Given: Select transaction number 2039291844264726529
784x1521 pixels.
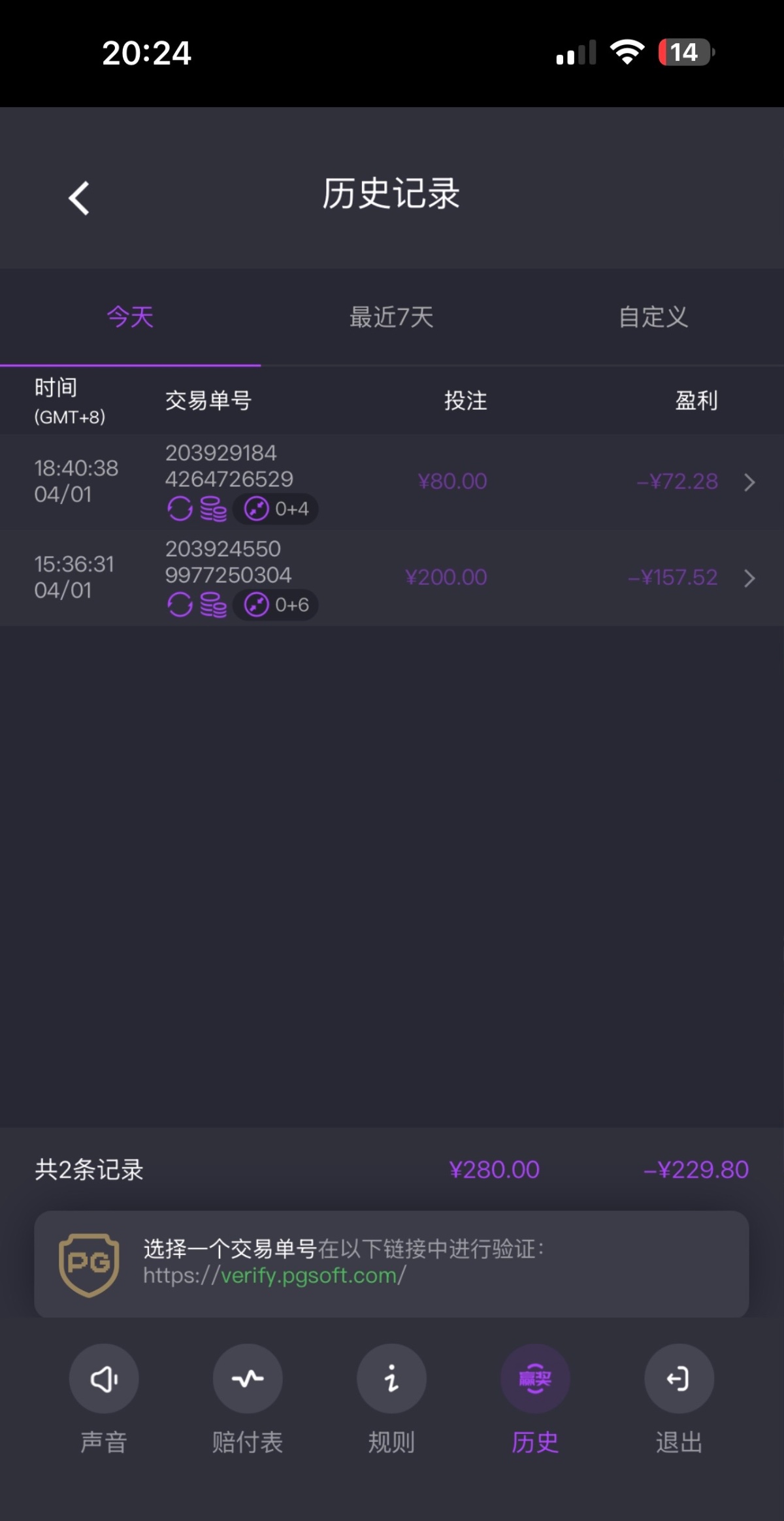Looking at the screenshot, I should point(229,466).
